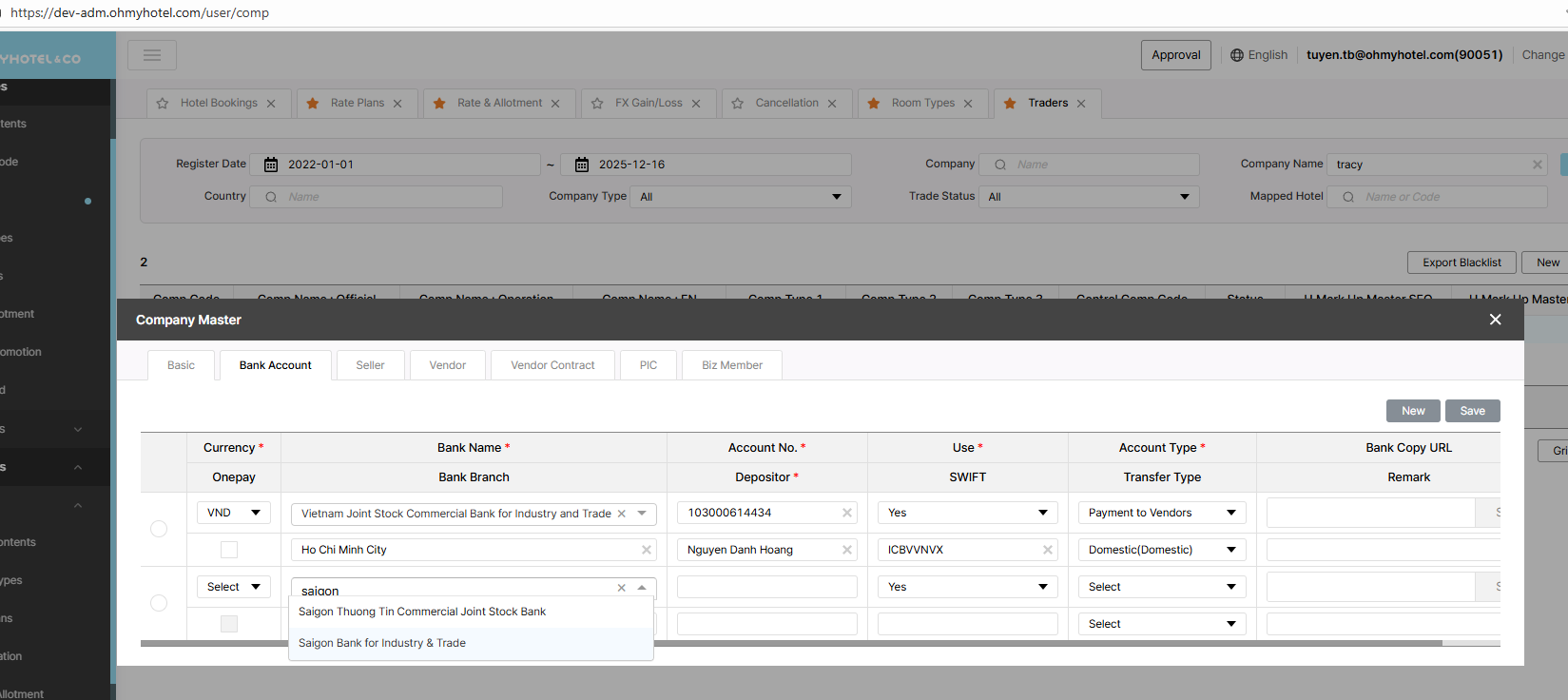Image resolution: width=1568 pixels, height=700 pixels.
Task: Click the globe language icon
Action: [1237, 55]
